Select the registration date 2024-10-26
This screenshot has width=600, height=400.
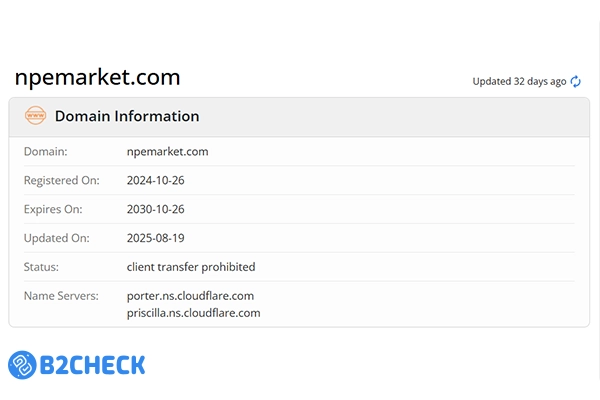(156, 181)
